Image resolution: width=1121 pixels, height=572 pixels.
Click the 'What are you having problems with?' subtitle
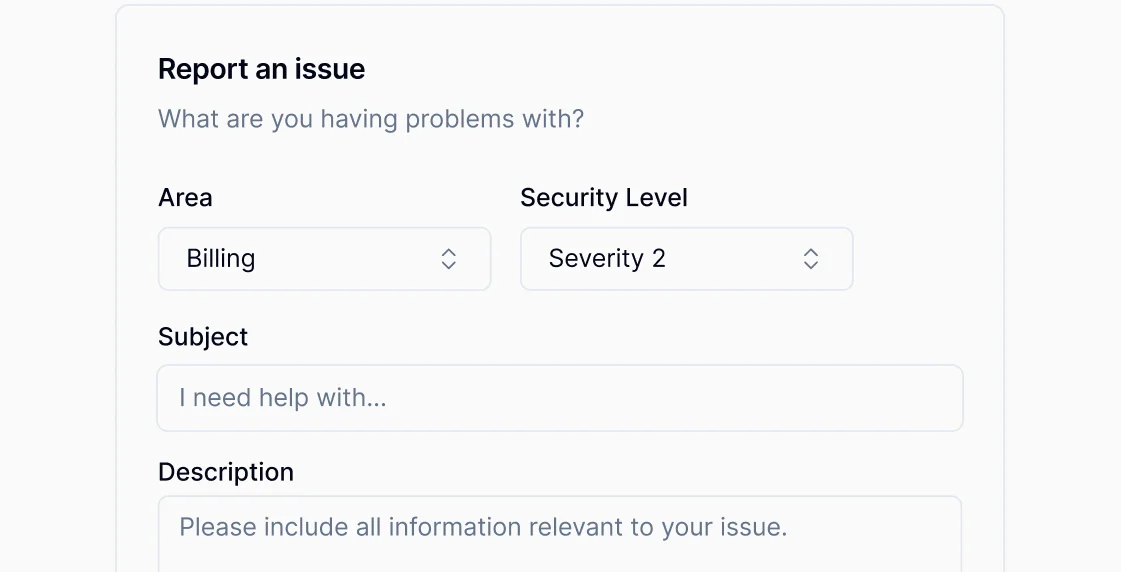coord(371,120)
